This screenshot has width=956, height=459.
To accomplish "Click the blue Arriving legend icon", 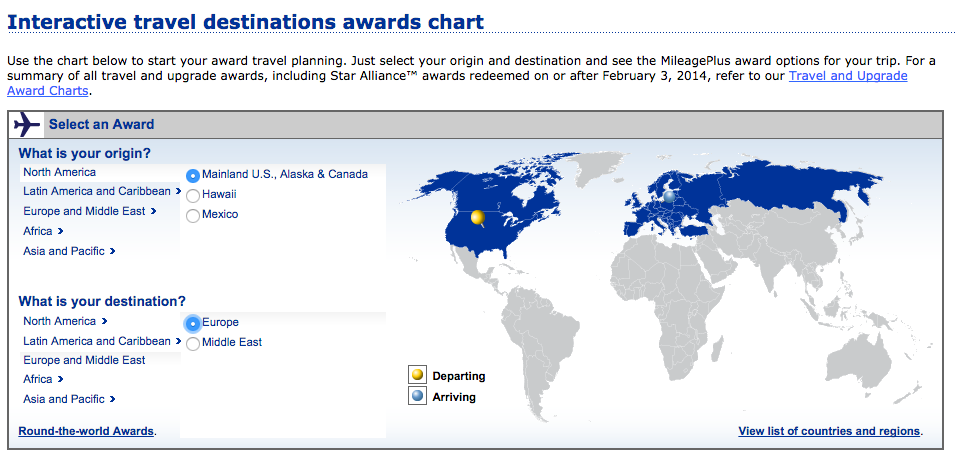I will pyautogui.click(x=417, y=397).
